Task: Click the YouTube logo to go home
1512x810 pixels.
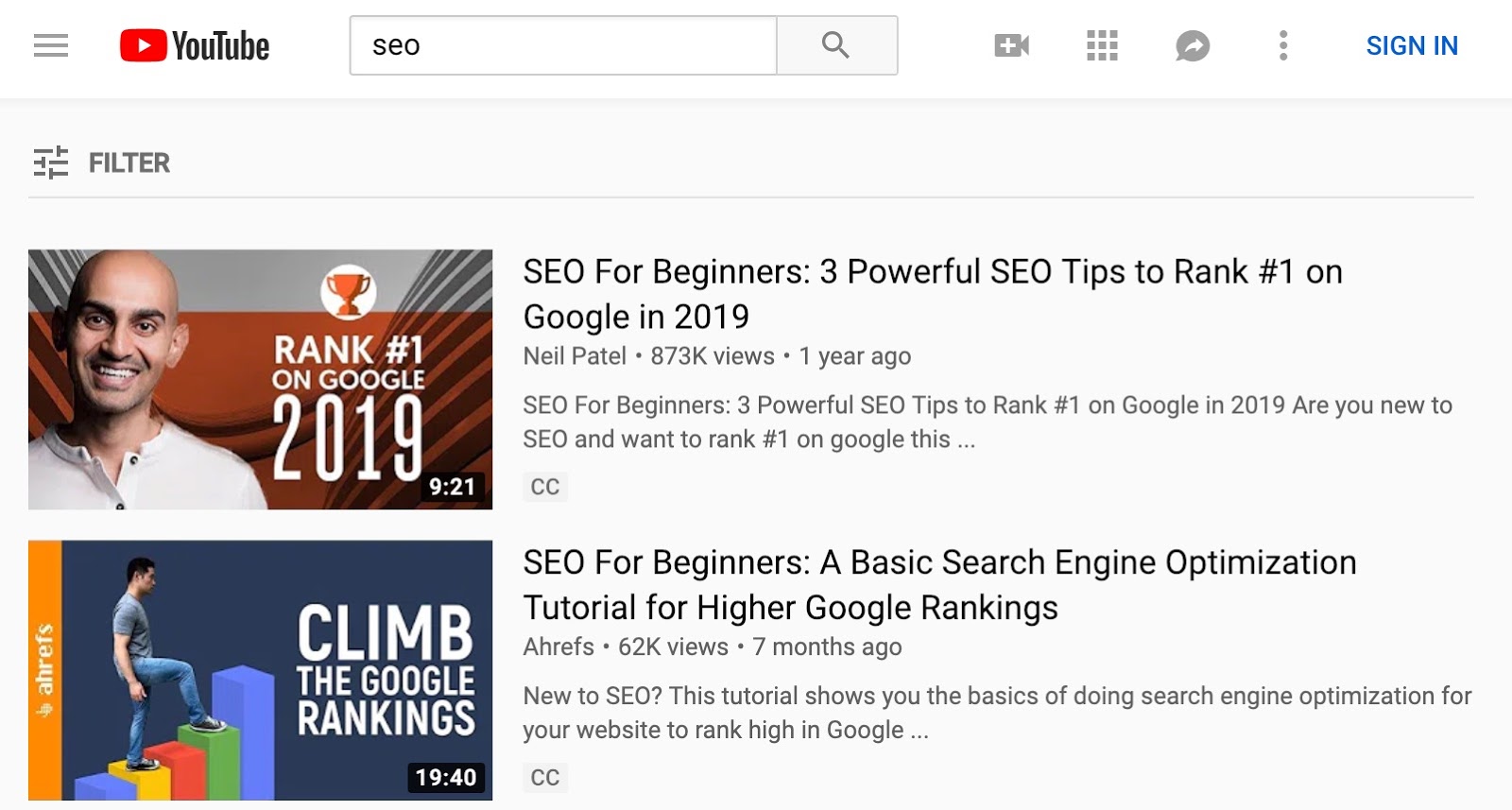Action: (193, 45)
